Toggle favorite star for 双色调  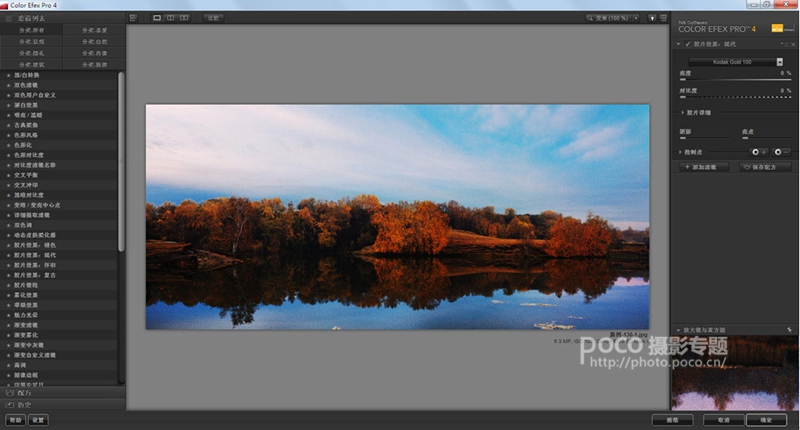tap(8, 225)
